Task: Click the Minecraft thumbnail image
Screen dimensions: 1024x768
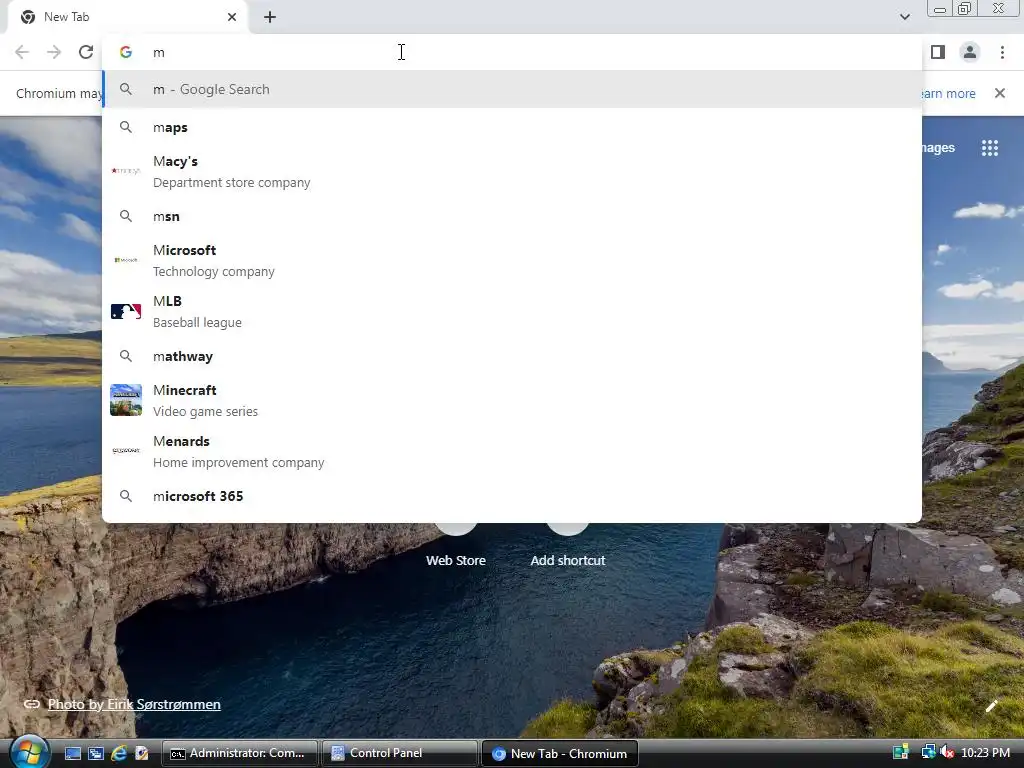Action: (126, 400)
